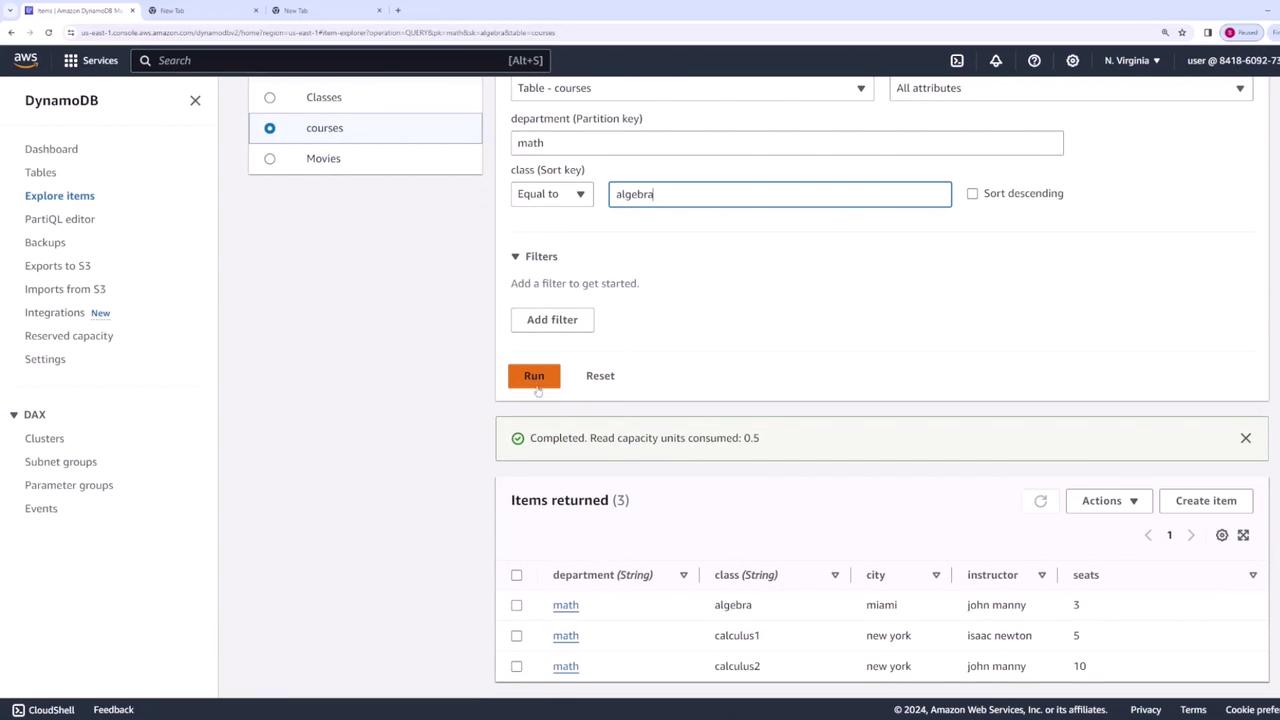
Task: Run the query with the Run button
Action: click(x=534, y=376)
